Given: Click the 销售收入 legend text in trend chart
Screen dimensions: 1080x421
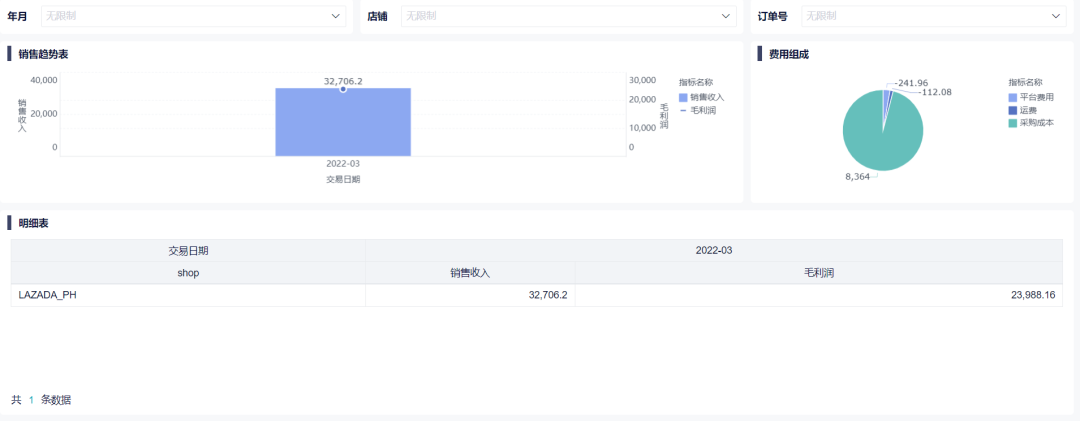Looking at the screenshot, I should [707, 97].
